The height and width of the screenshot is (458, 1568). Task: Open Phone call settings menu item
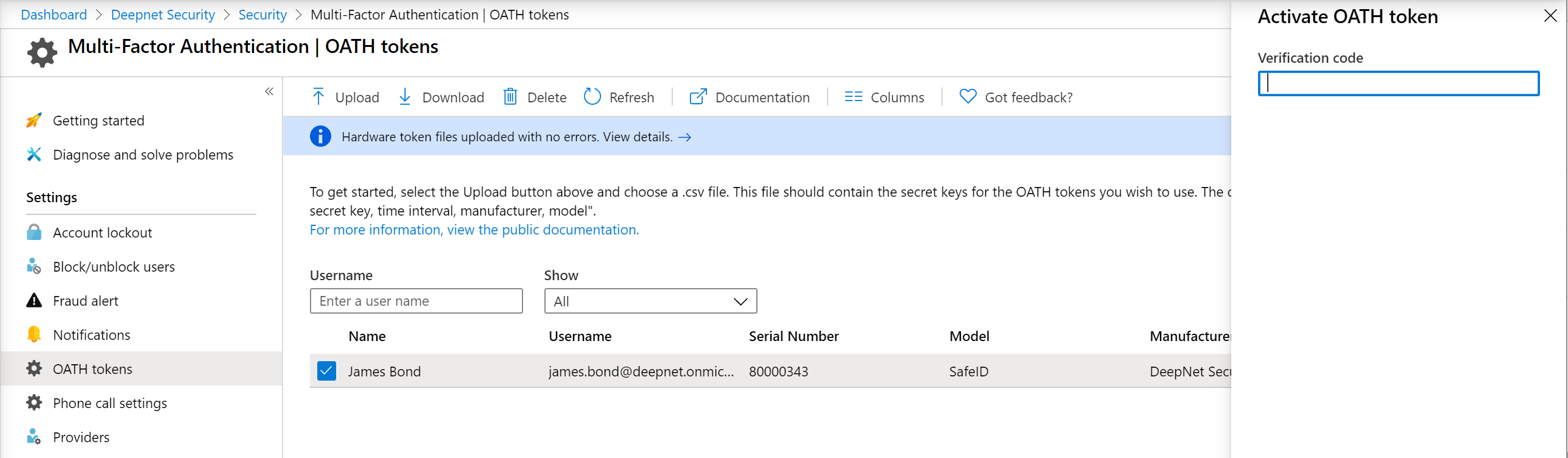tap(110, 403)
